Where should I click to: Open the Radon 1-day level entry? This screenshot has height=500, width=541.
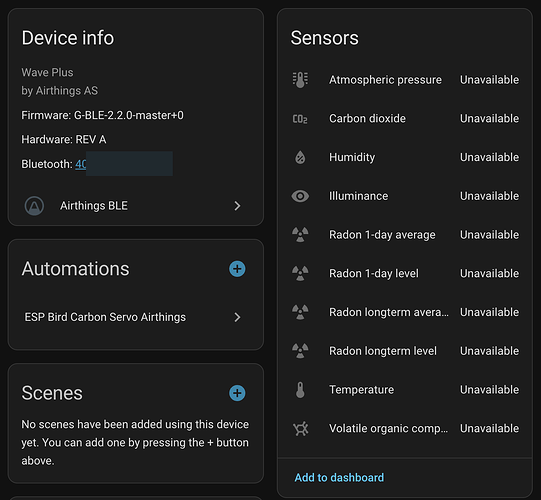405,273
